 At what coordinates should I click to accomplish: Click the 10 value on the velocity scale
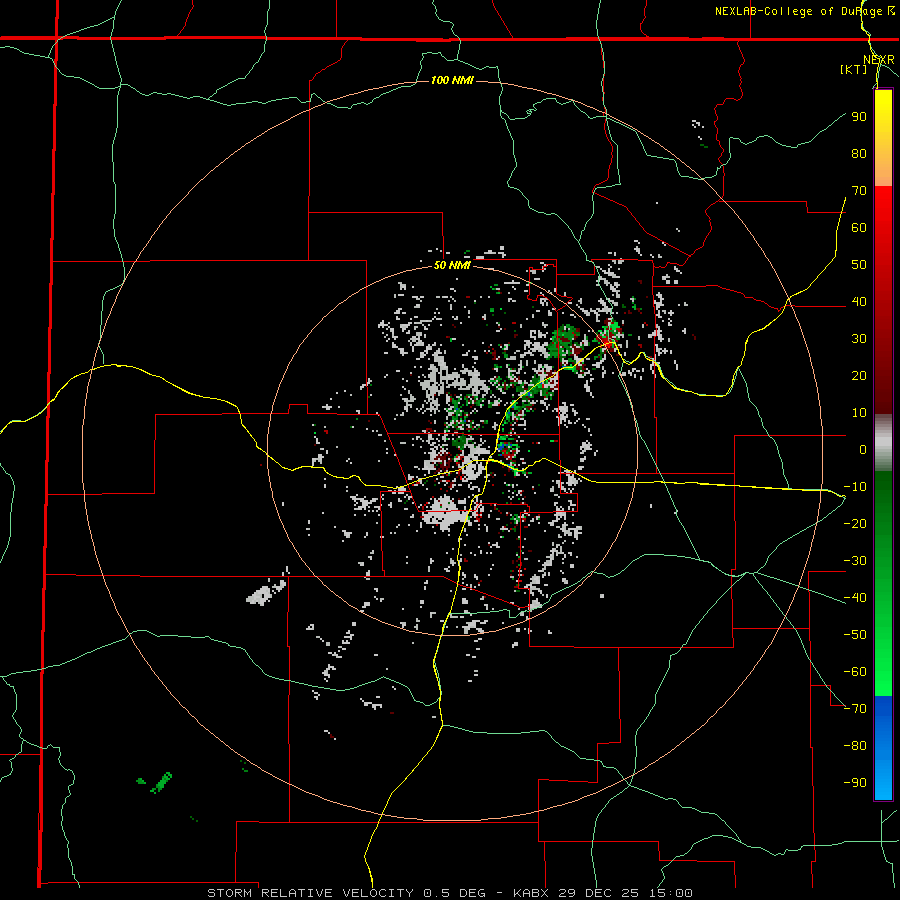(859, 413)
